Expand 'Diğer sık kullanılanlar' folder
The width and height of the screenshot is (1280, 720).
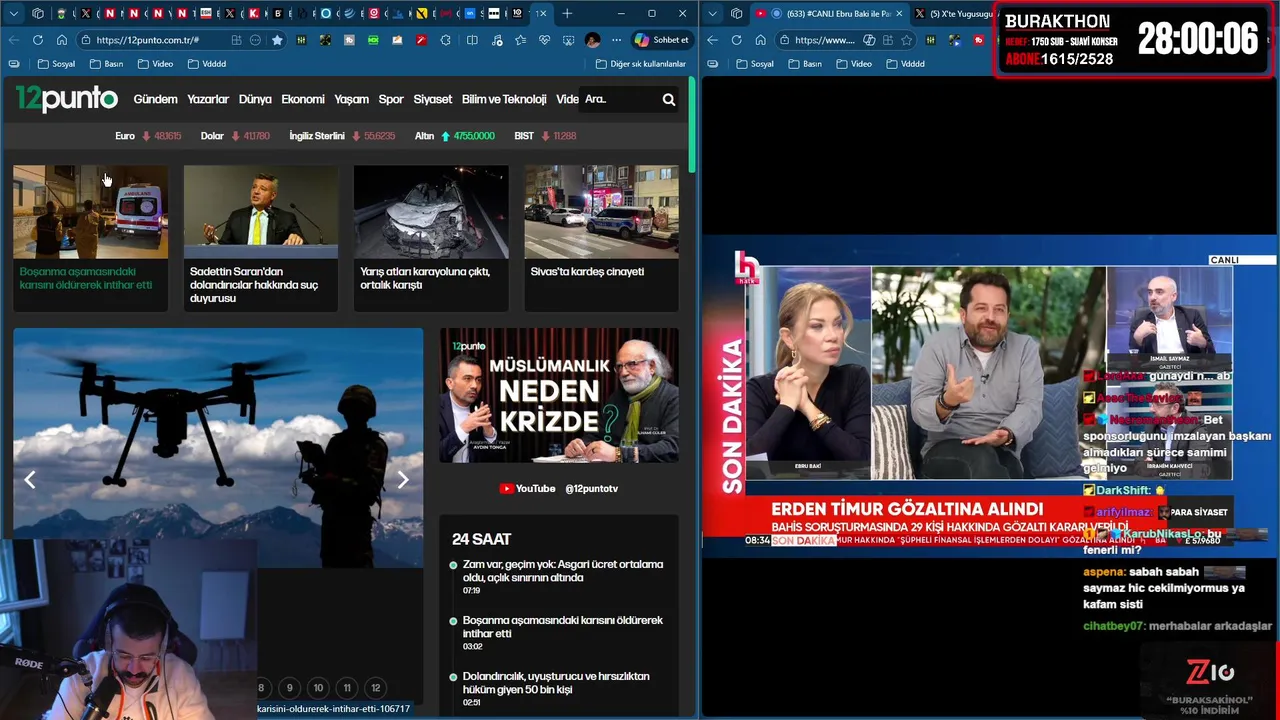coord(641,63)
